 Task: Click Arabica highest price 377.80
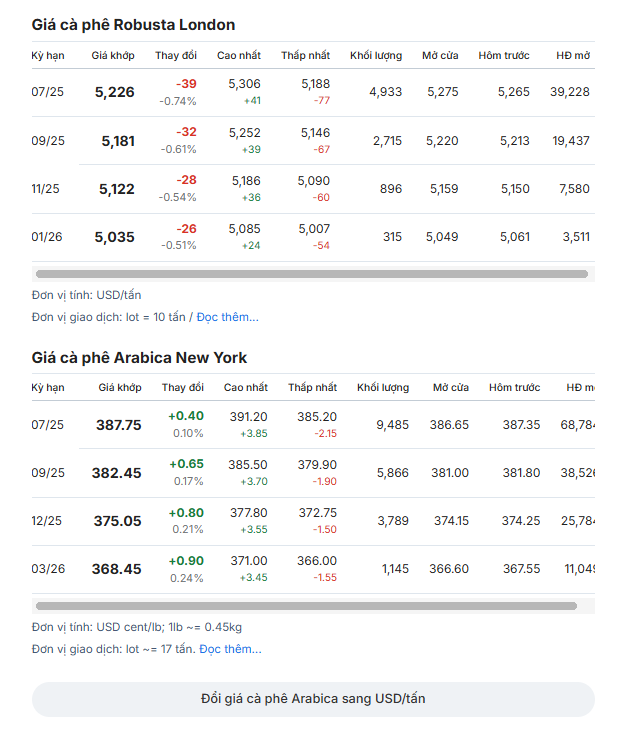click(248, 513)
